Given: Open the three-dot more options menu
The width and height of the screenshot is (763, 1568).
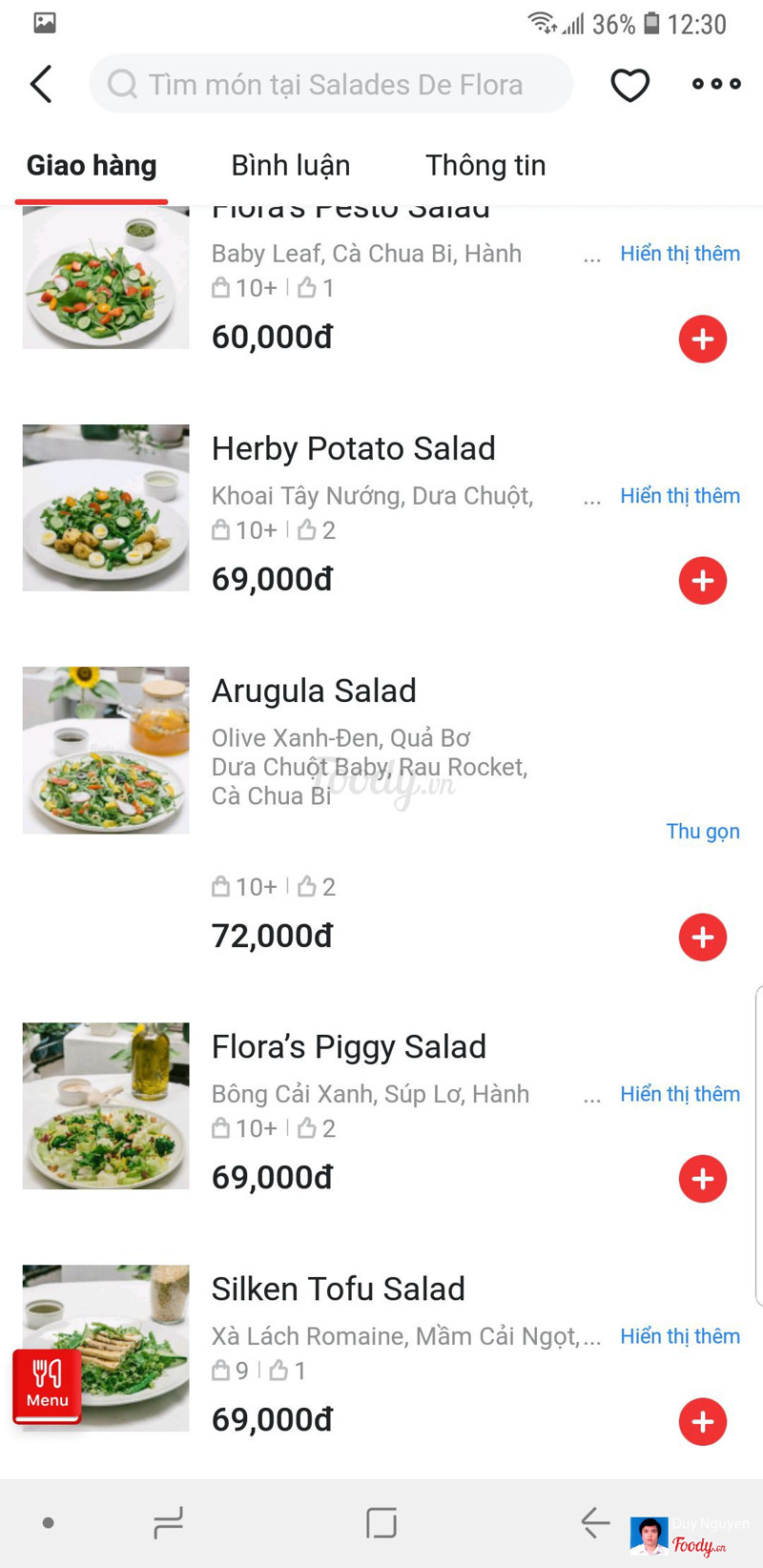Looking at the screenshot, I should click(x=716, y=84).
